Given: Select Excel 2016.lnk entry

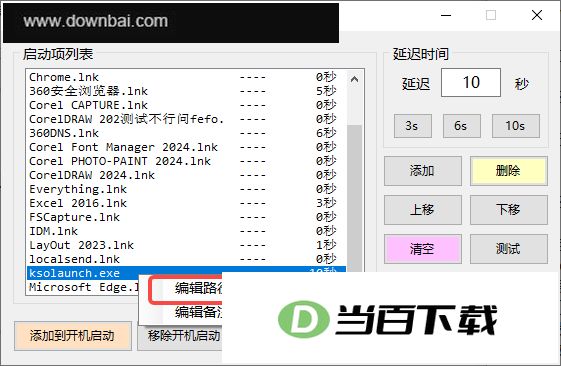Looking at the screenshot, I should tap(186, 203).
